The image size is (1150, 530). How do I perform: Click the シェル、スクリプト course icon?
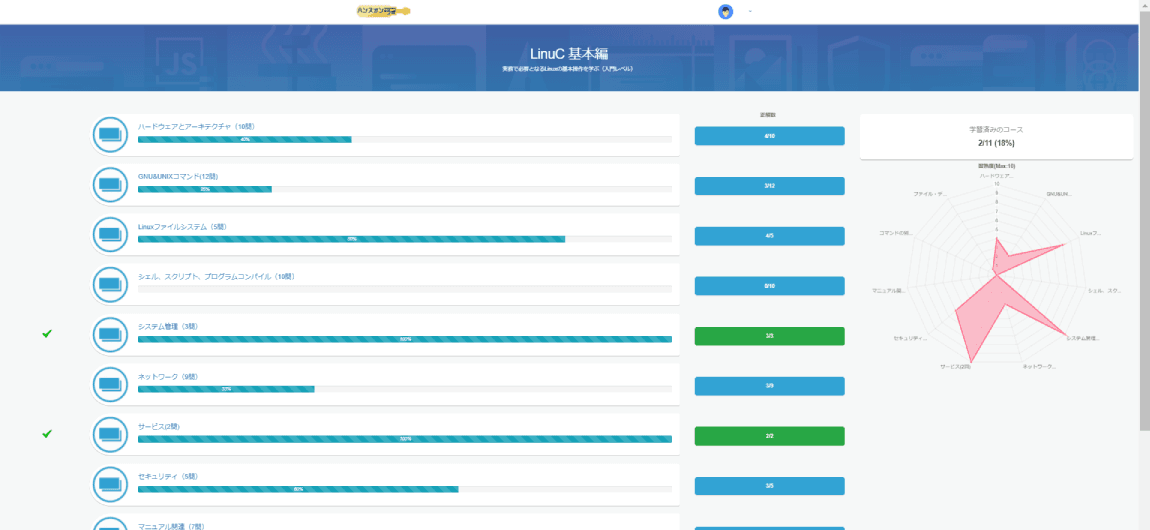pos(110,284)
